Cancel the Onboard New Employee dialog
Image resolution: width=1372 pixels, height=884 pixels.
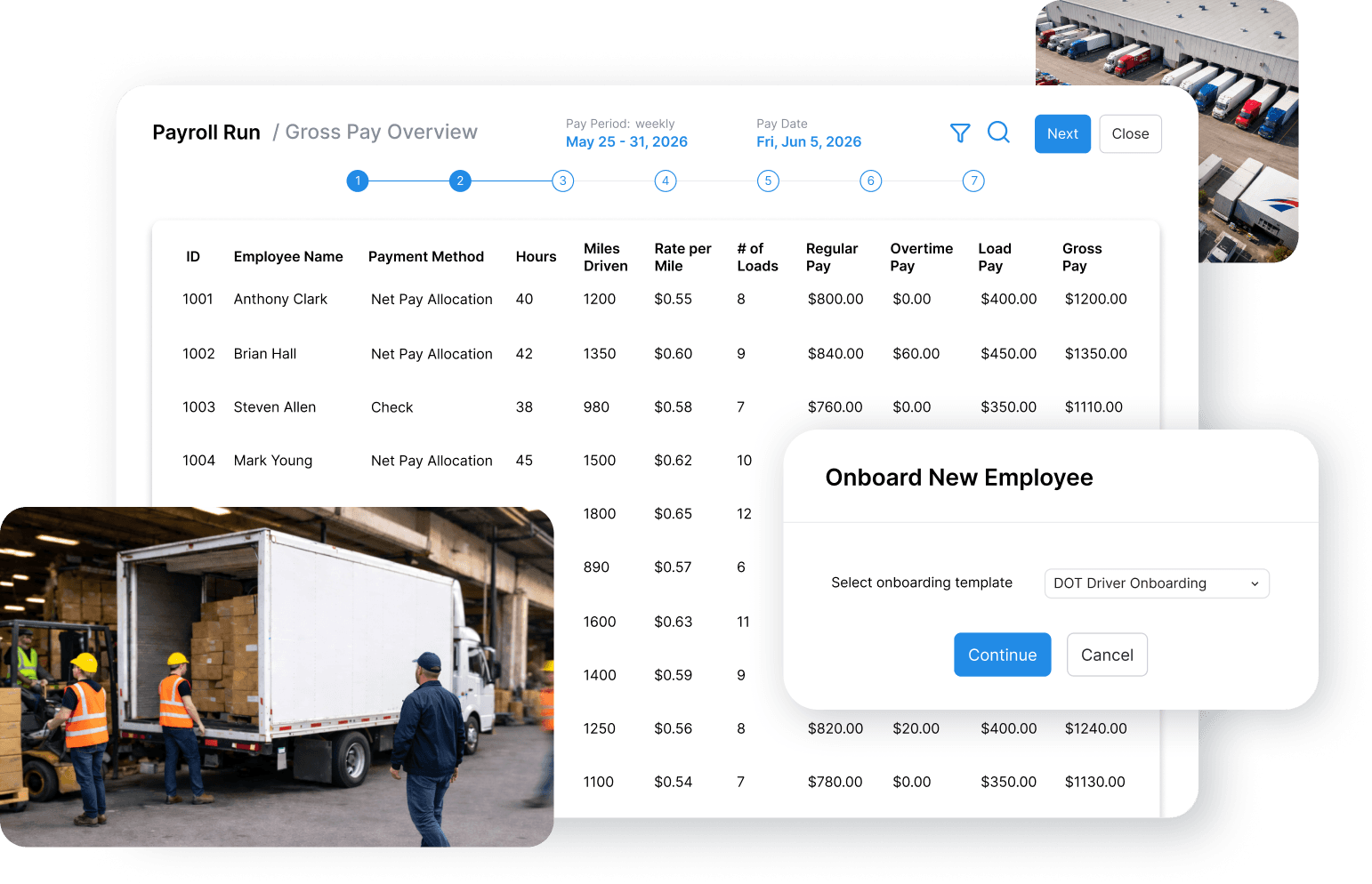[x=1107, y=655]
